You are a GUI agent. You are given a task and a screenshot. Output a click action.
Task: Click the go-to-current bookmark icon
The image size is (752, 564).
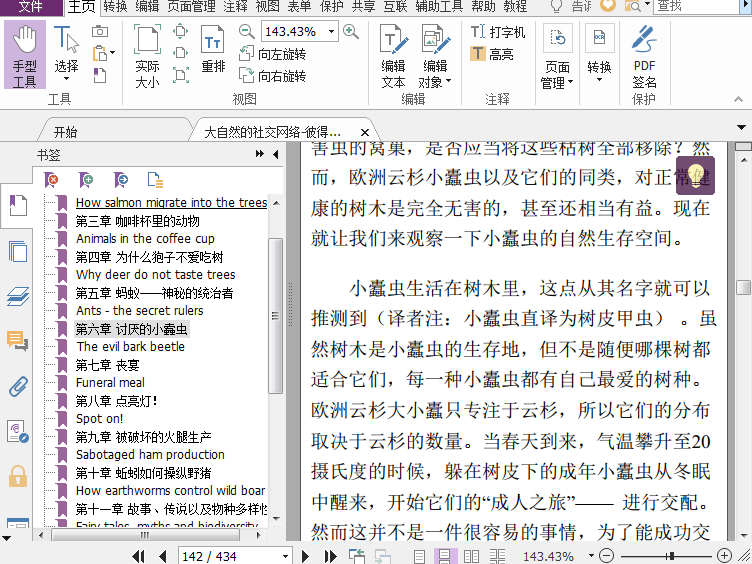121,180
